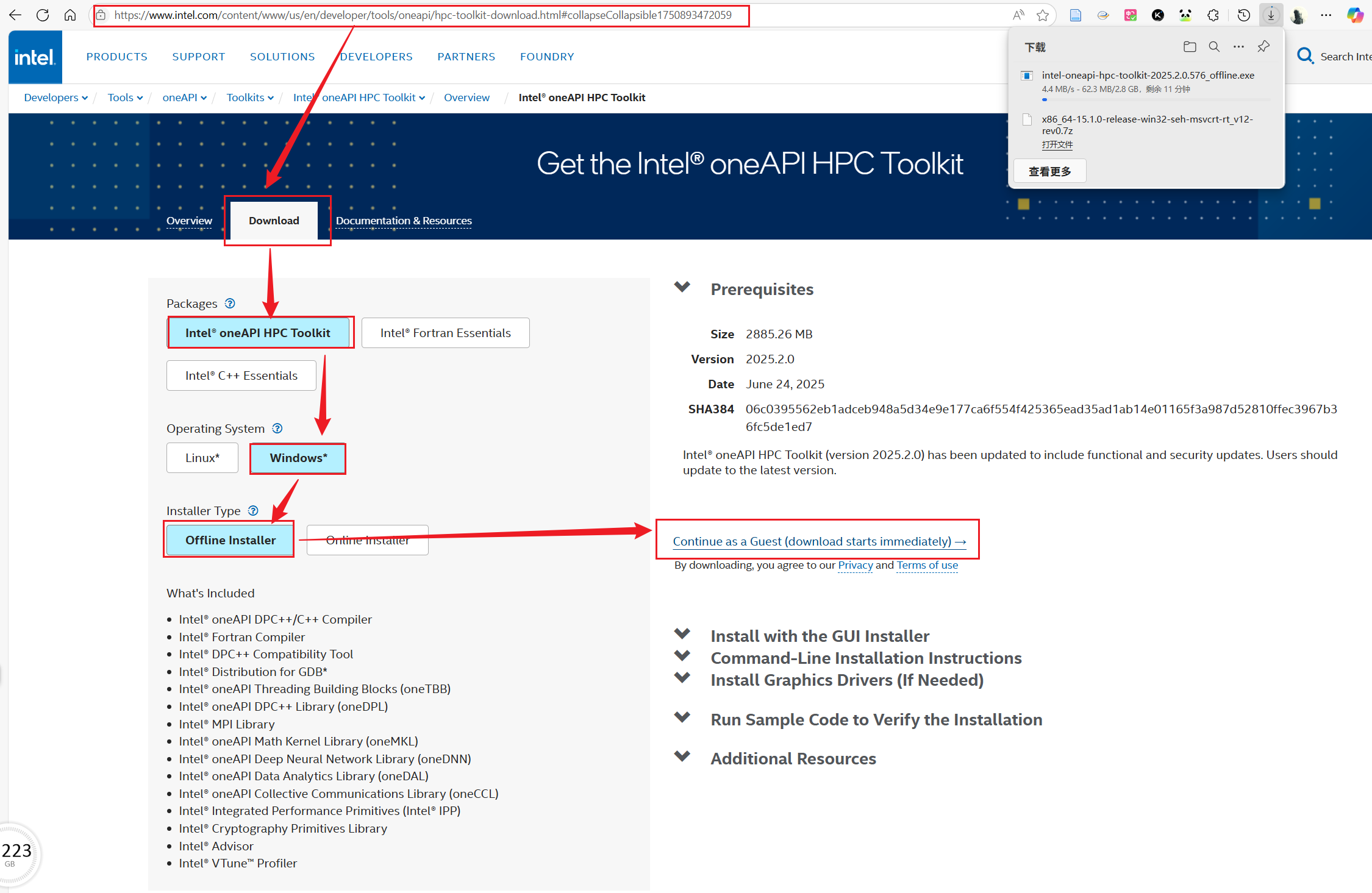Viewport: 1372px width, 893px height.
Task: Switch to the Online Installer type
Action: [367, 539]
